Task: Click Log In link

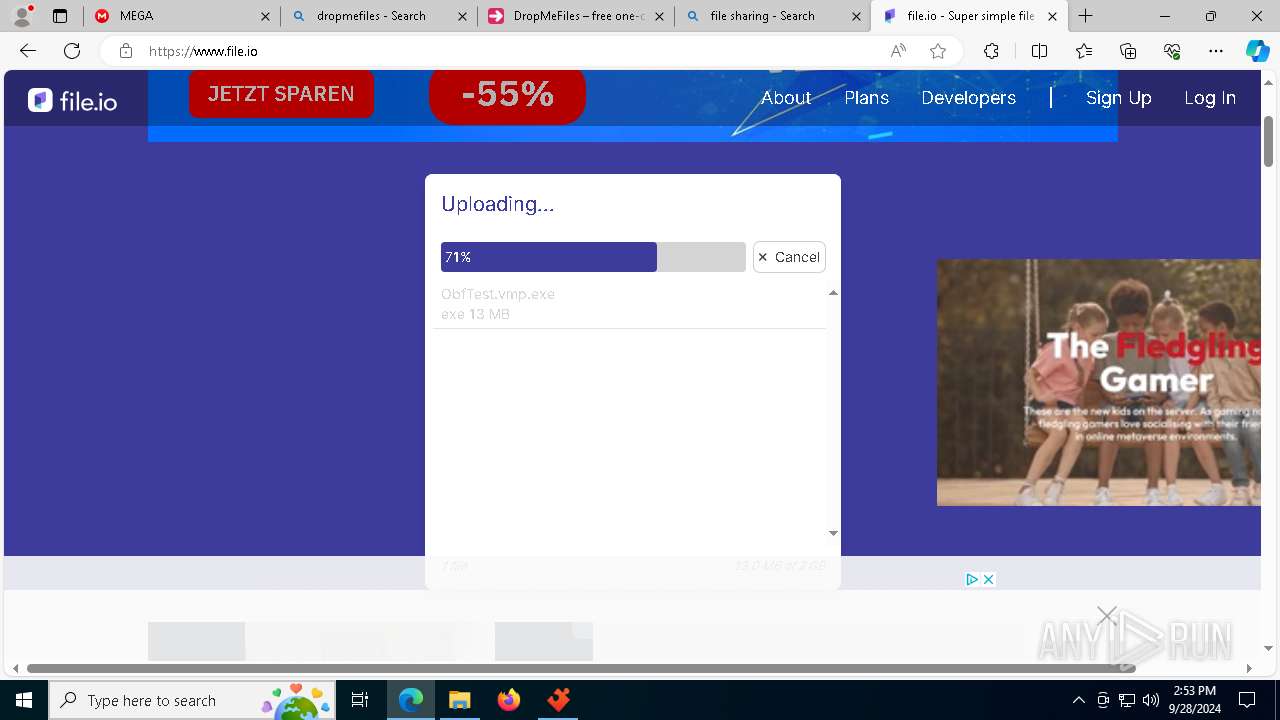Action: pyautogui.click(x=1210, y=98)
